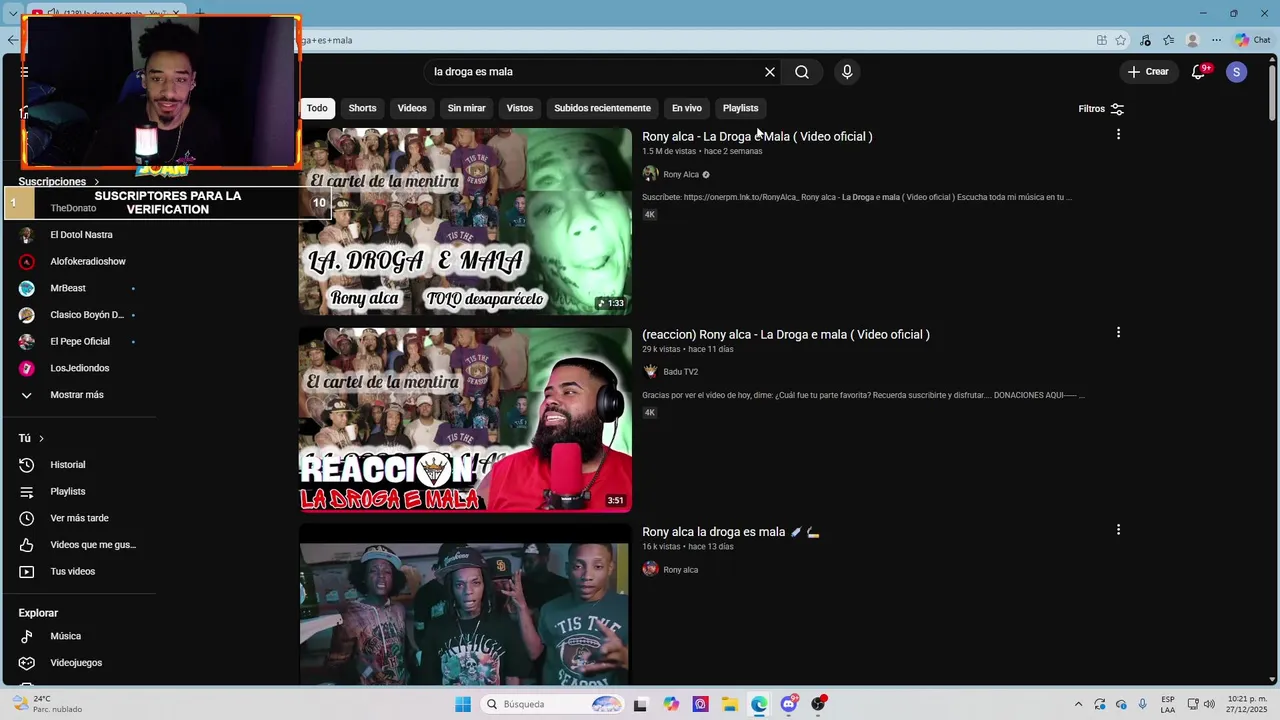Select the Subidos recientemente filter chip
1280x720 pixels.
[x=602, y=108]
